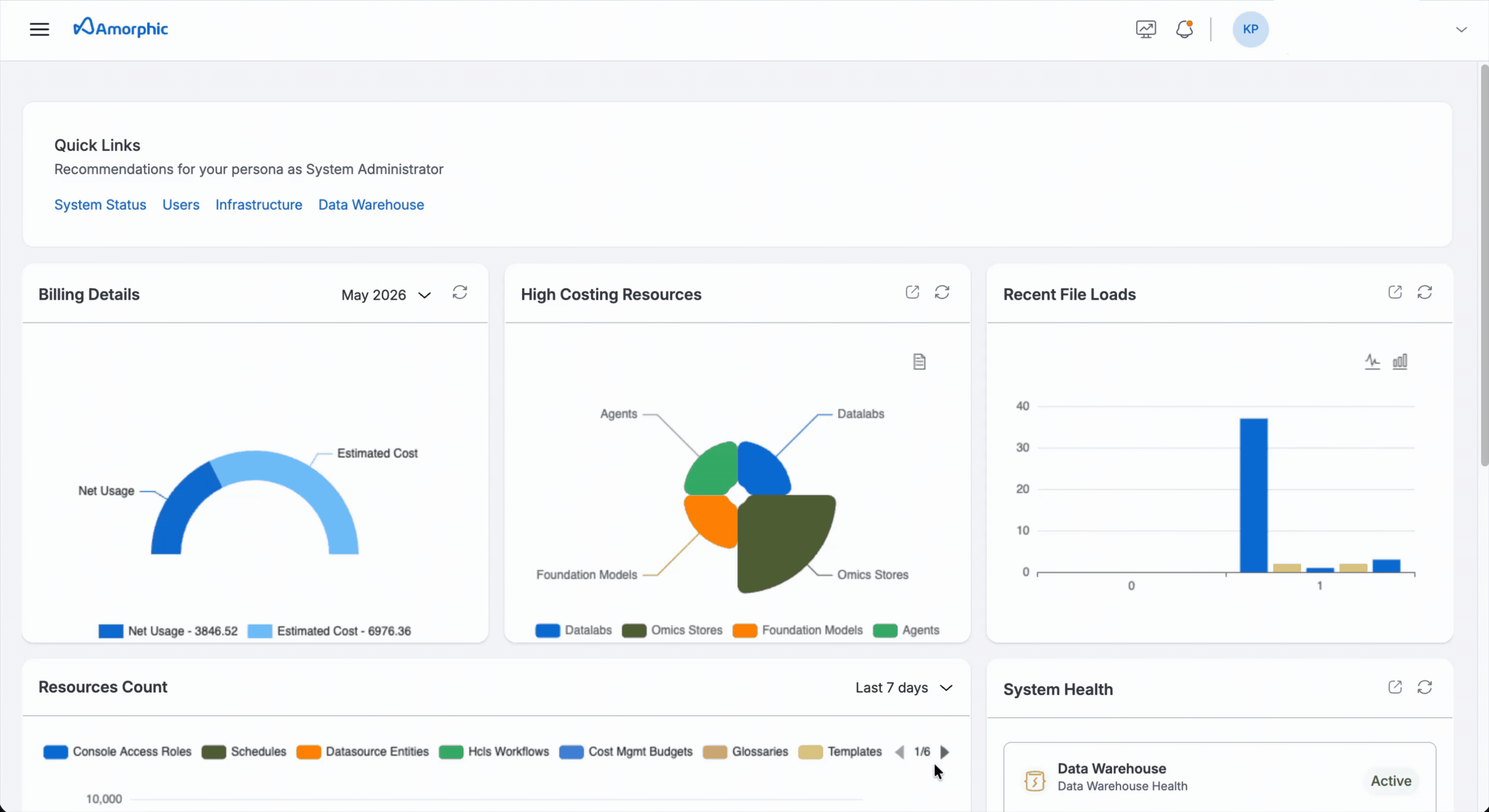Click the Agents pie chart label
Image resolution: width=1489 pixels, height=812 pixels.
pos(619,414)
